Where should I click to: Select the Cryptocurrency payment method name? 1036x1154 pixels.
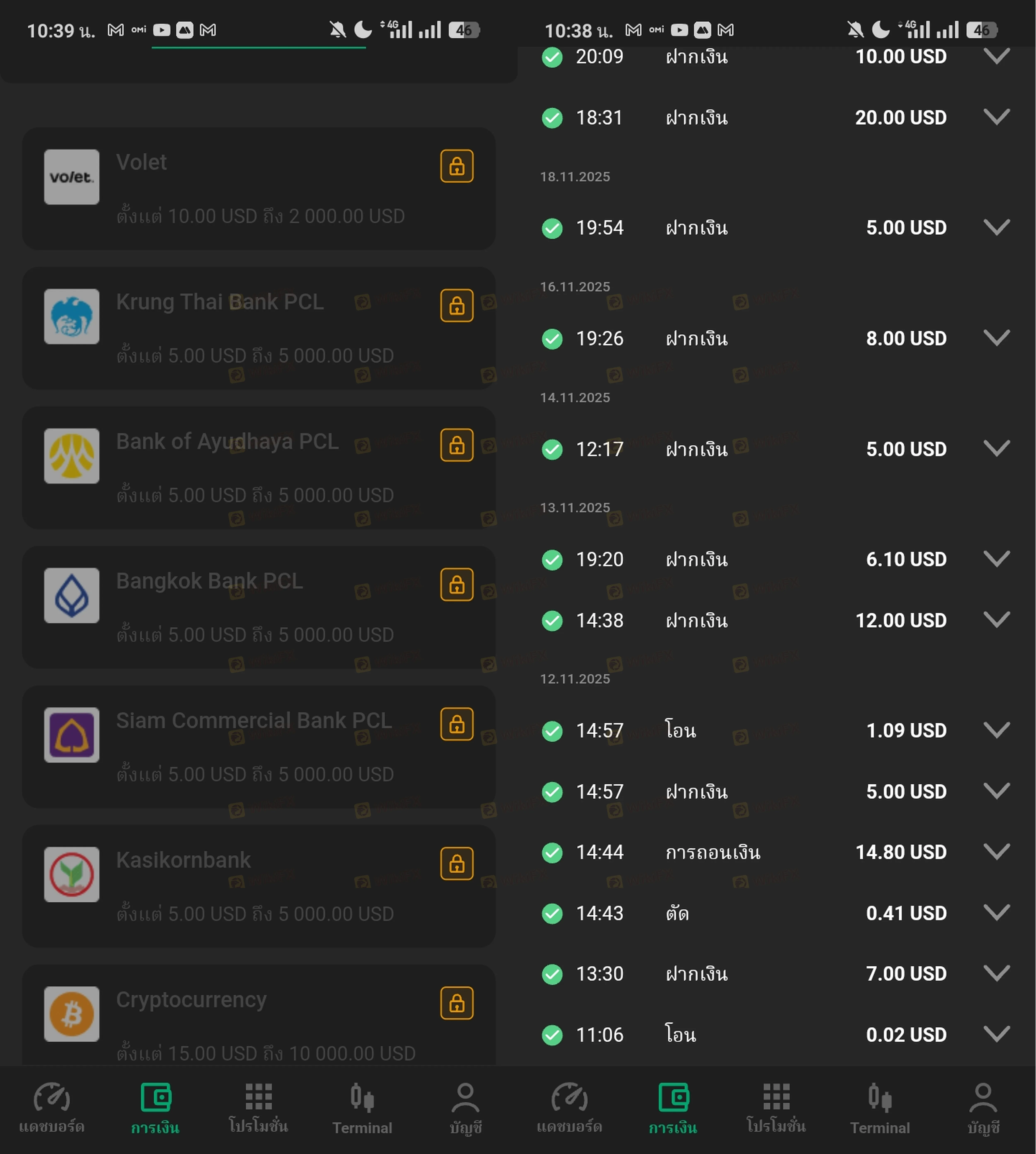(x=191, y=1000)
